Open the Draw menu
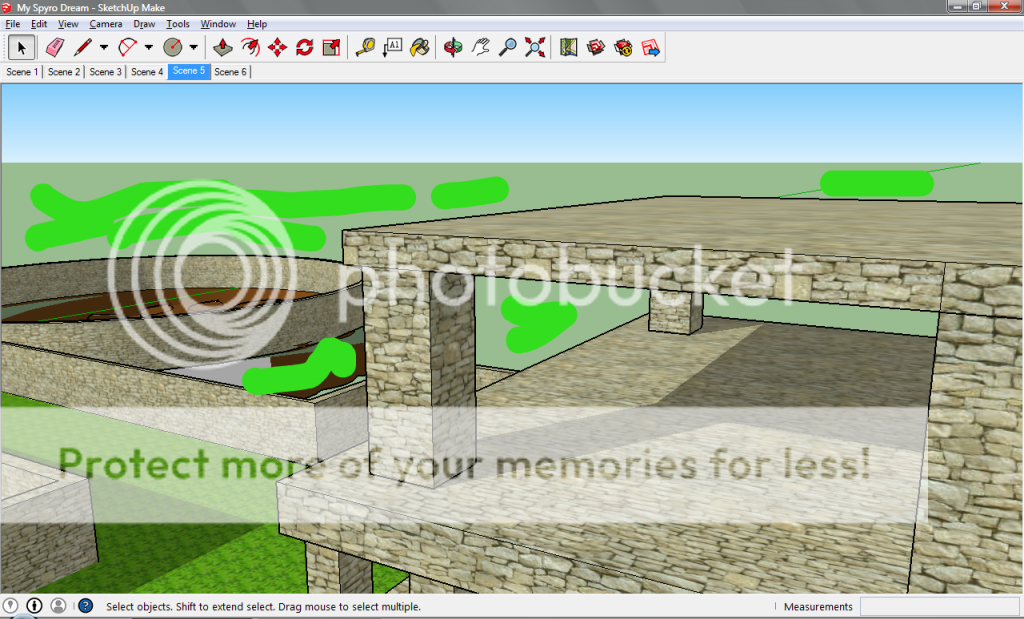This screenshot has width=1024, height=619. (144, 24)
